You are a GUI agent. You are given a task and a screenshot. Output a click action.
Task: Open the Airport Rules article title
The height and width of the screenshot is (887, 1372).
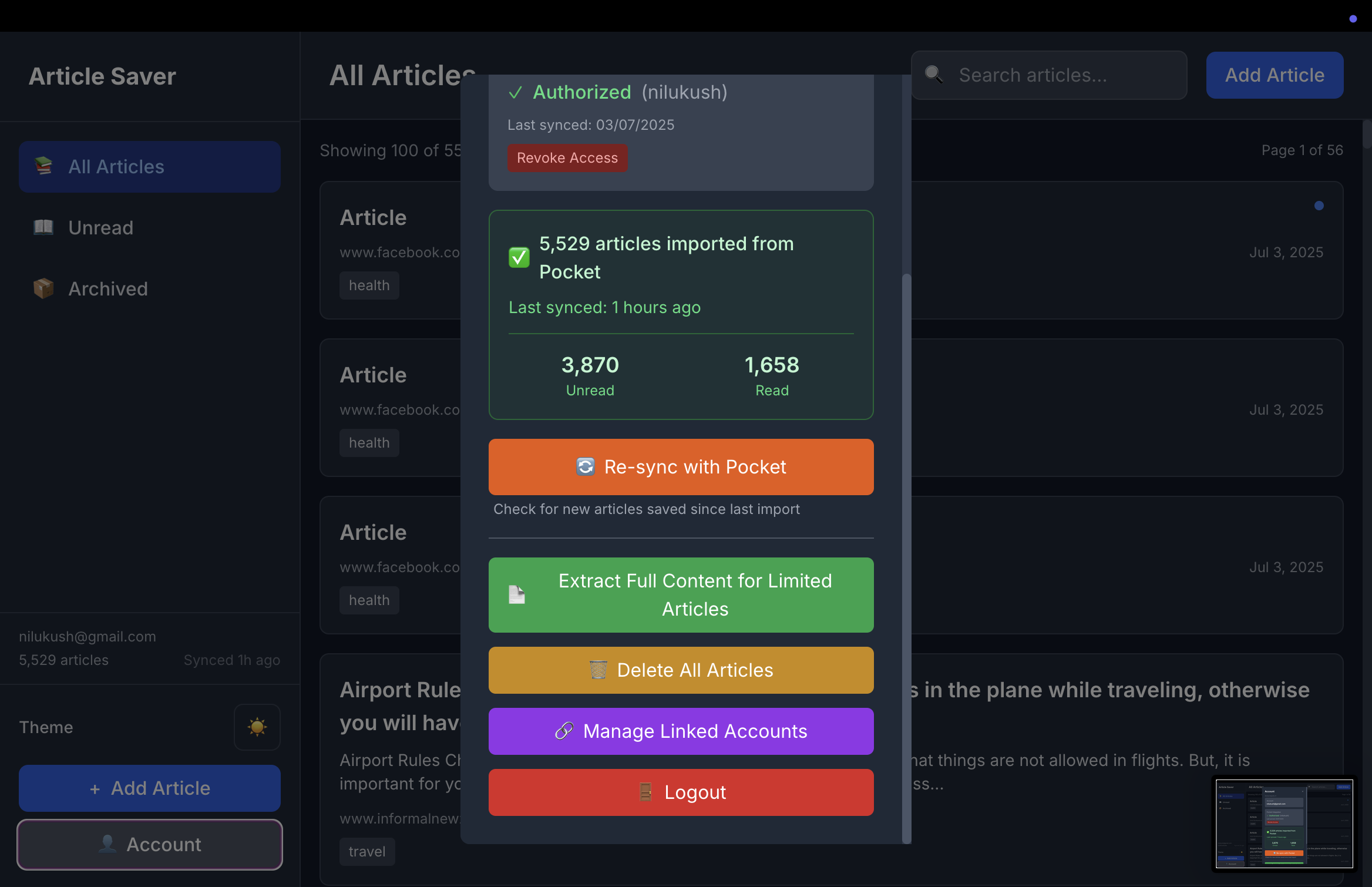click(401, 706)
